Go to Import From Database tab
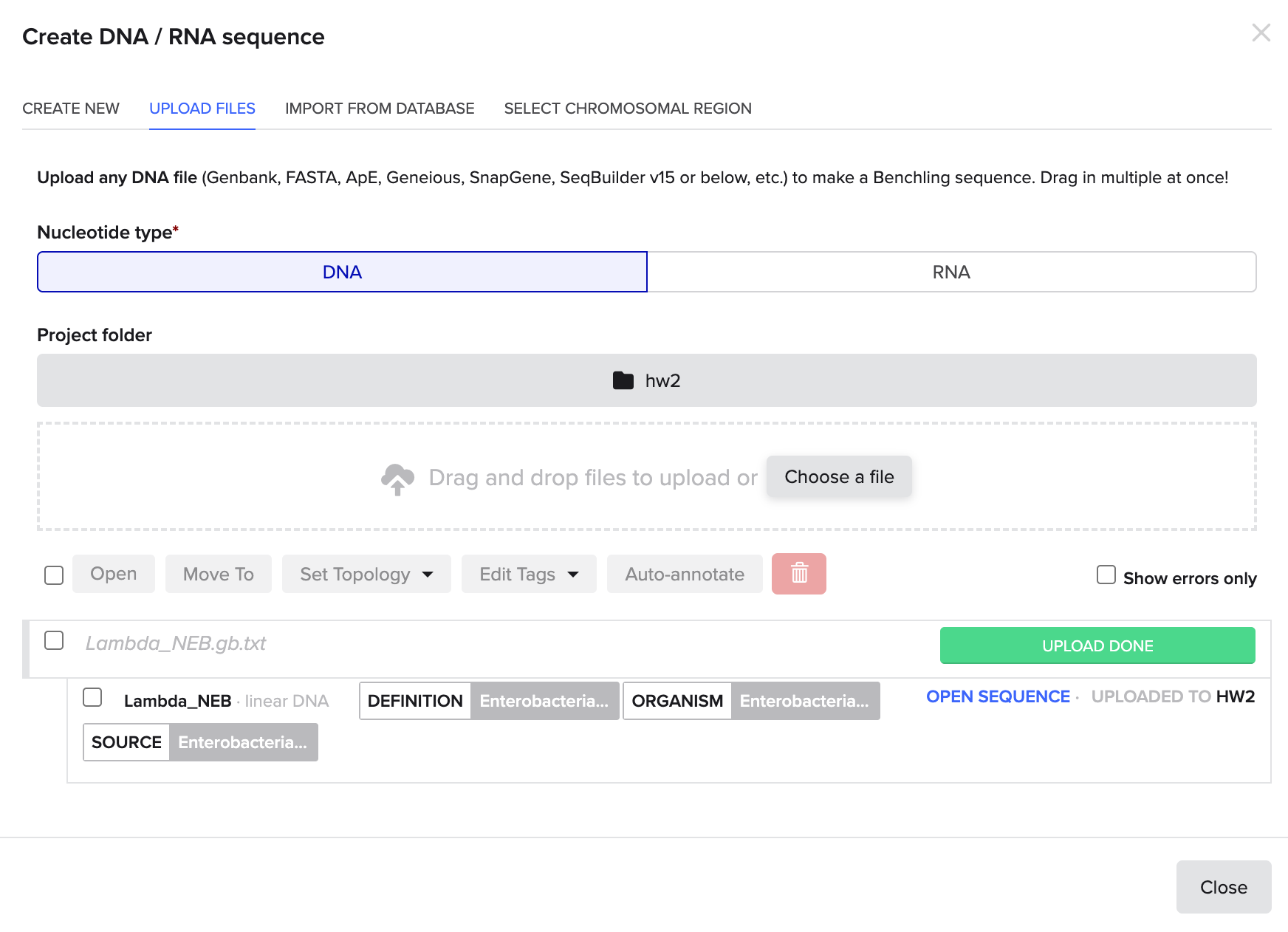The height and width of the screenshot is (932, 1288). tap(380, 109)
